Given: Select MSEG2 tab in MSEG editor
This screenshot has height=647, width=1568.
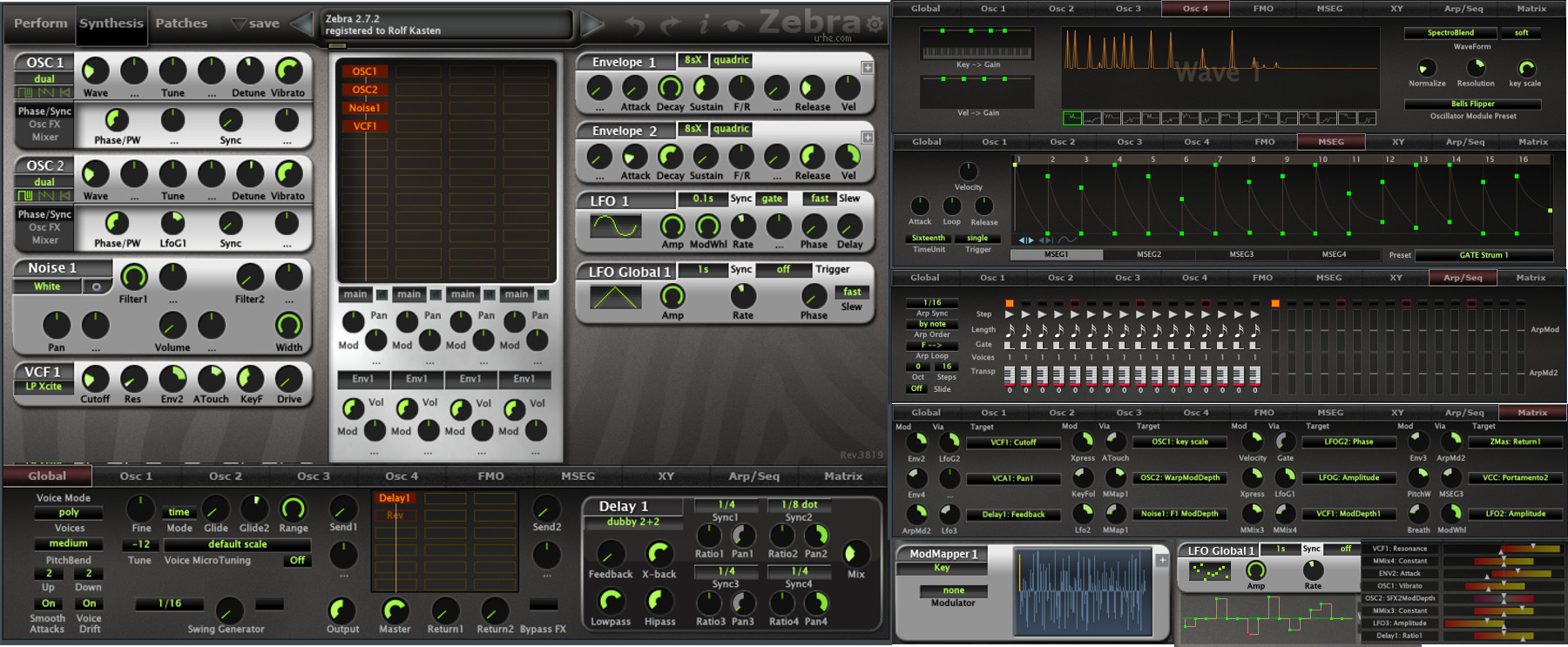Looking at the screenshot, I should [x=1149, y=254].
